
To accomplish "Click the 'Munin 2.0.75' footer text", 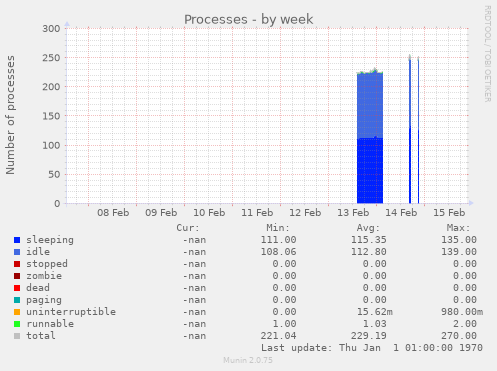I will click(x=248, y=360).
